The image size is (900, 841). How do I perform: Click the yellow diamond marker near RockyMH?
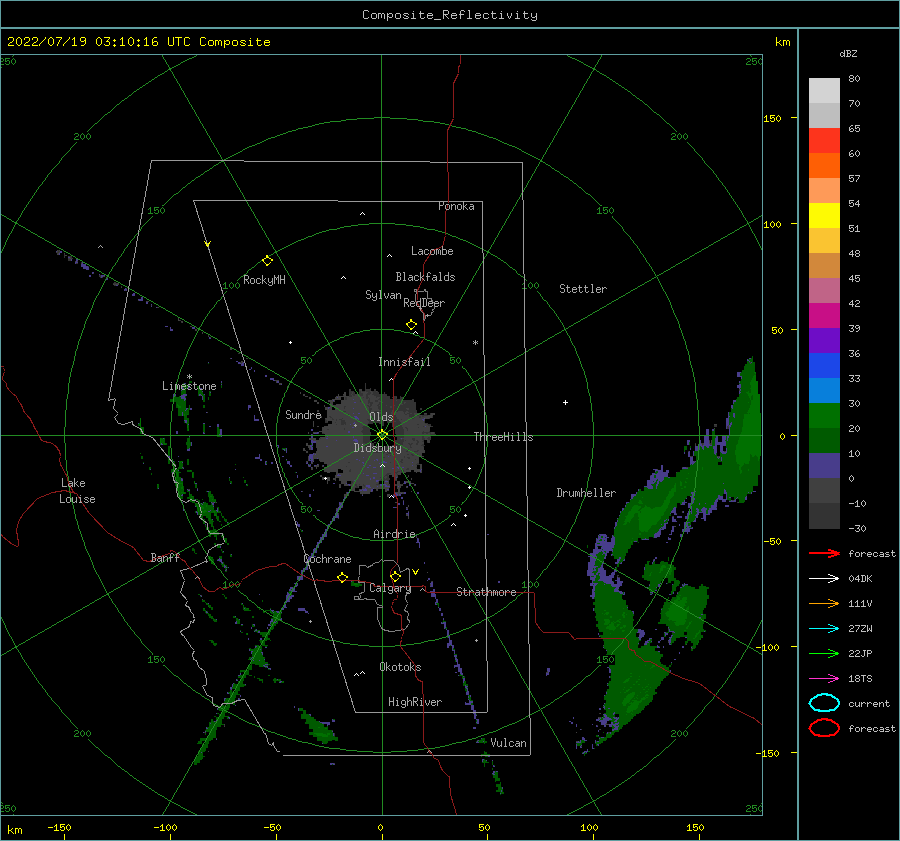(267, 260)
